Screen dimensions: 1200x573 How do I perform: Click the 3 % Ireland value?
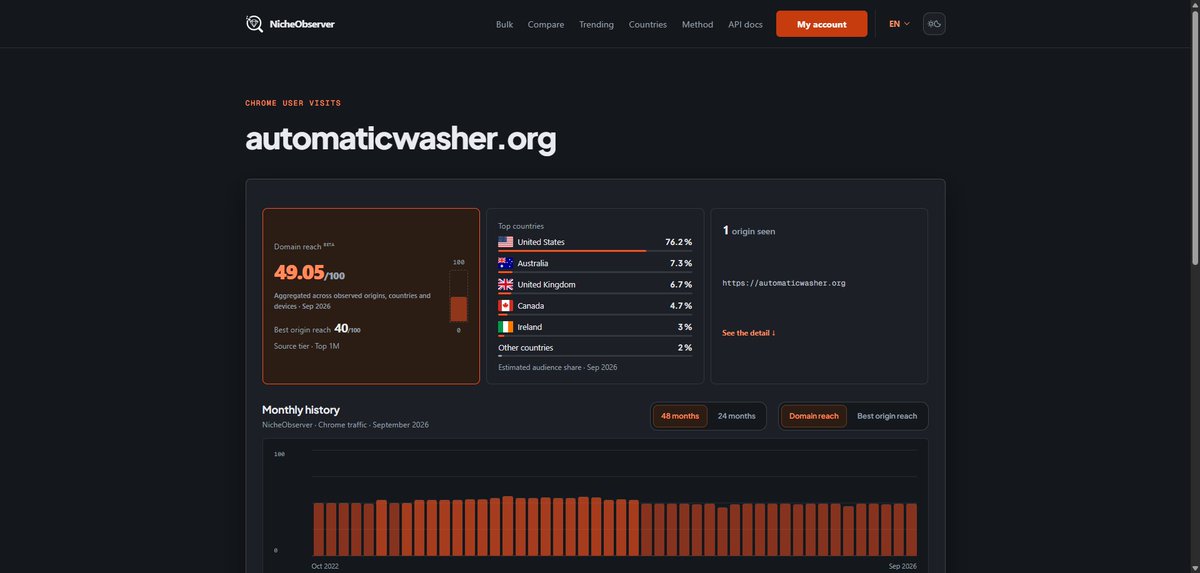pos(685,327)
